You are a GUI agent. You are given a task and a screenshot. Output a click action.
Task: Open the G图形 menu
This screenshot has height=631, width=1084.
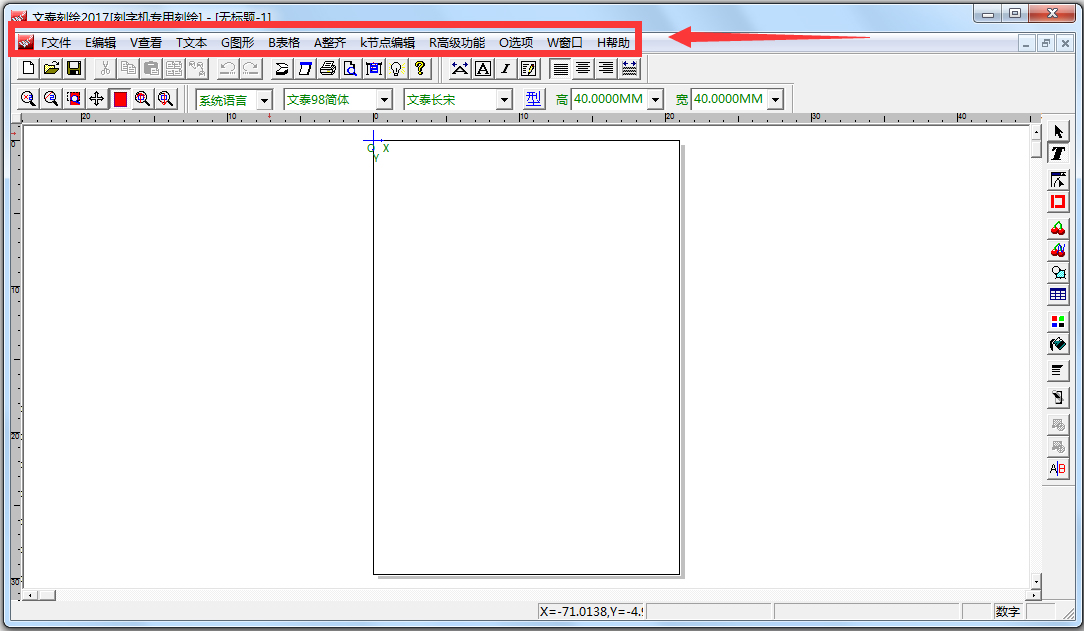pyautogui.click(x=238, y=43)
